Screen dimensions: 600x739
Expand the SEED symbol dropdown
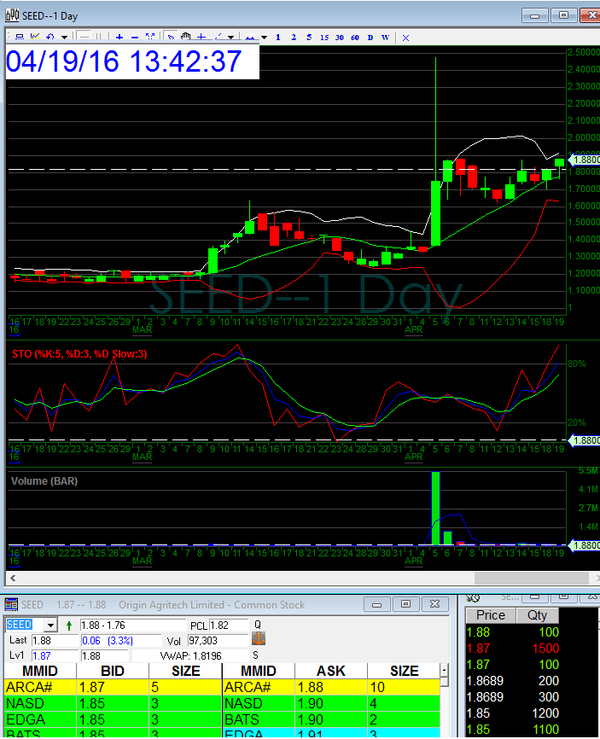(x=52, y=625)
